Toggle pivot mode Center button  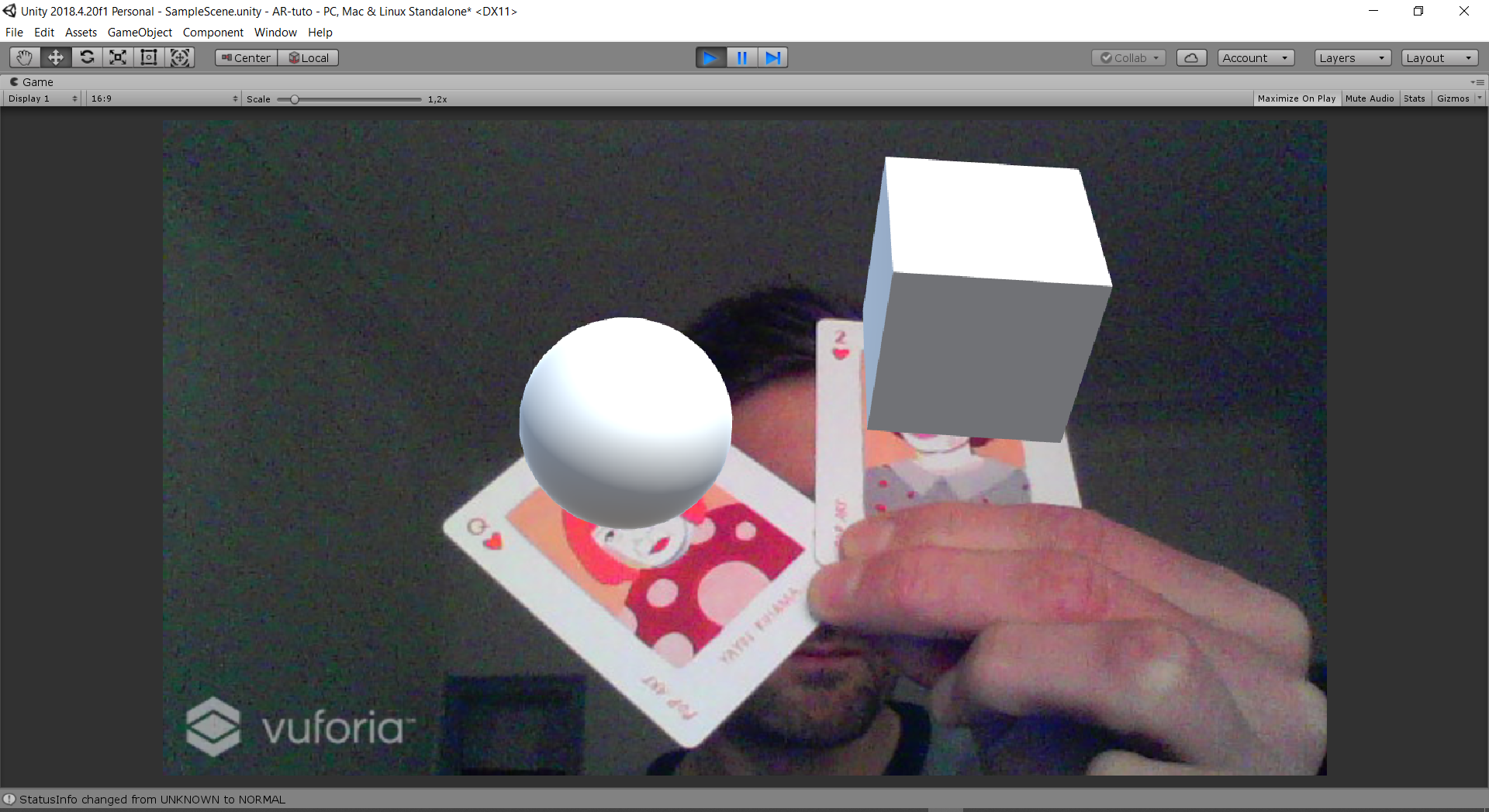[246, 58]
